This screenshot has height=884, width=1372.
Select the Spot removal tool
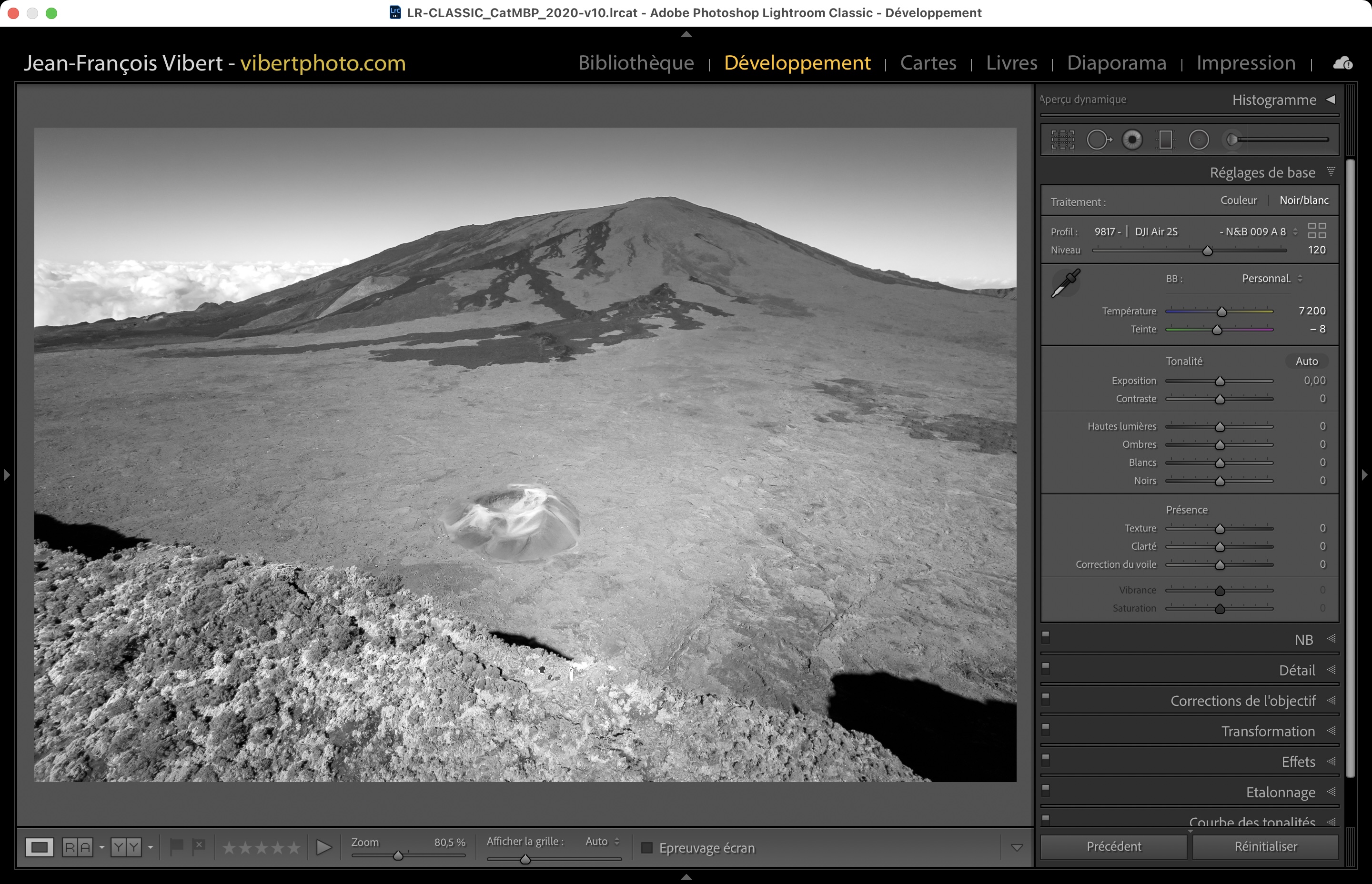1098,140
